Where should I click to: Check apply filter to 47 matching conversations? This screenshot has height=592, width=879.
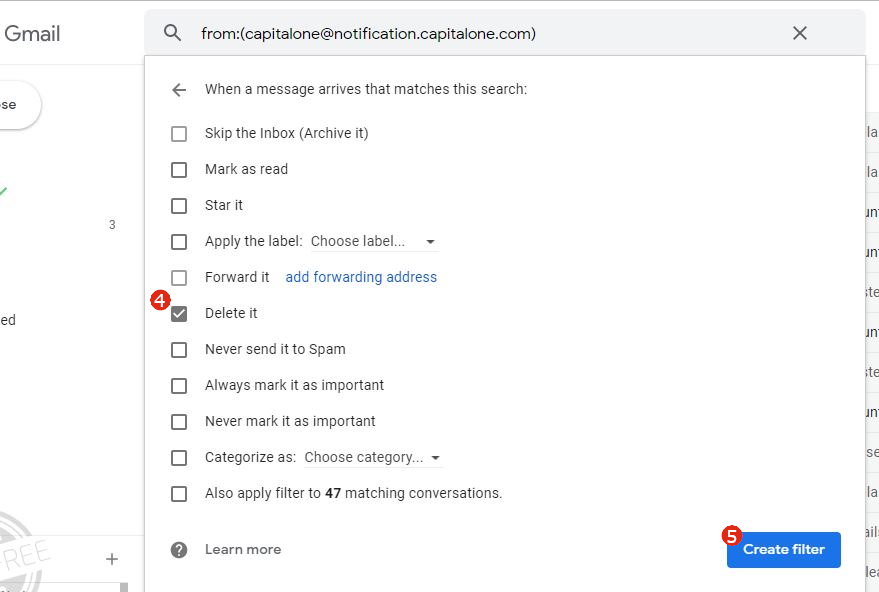coord(179,493)
